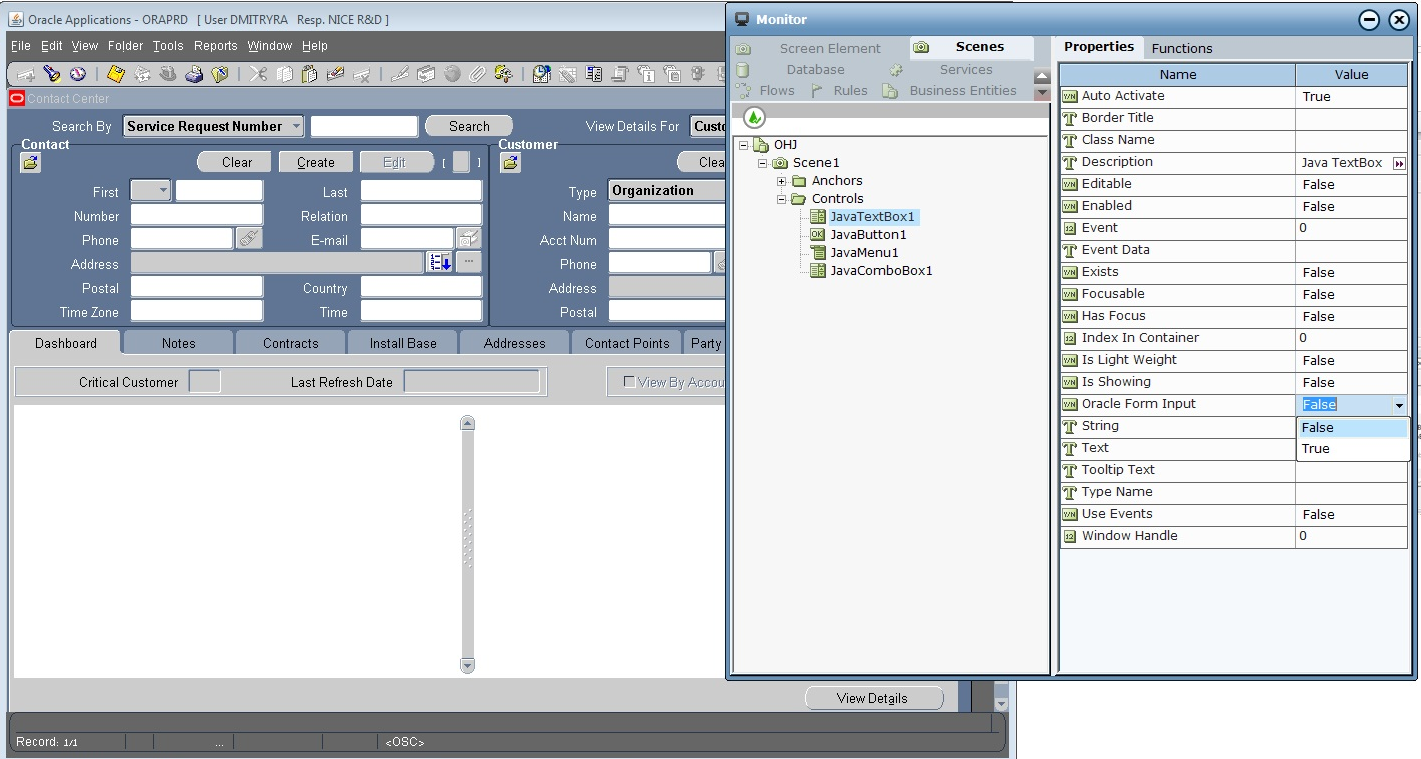The height and width of the screenshot is (759, 1421).
Task: Open the Description value ellipsis button
Action: point(1399,163)
